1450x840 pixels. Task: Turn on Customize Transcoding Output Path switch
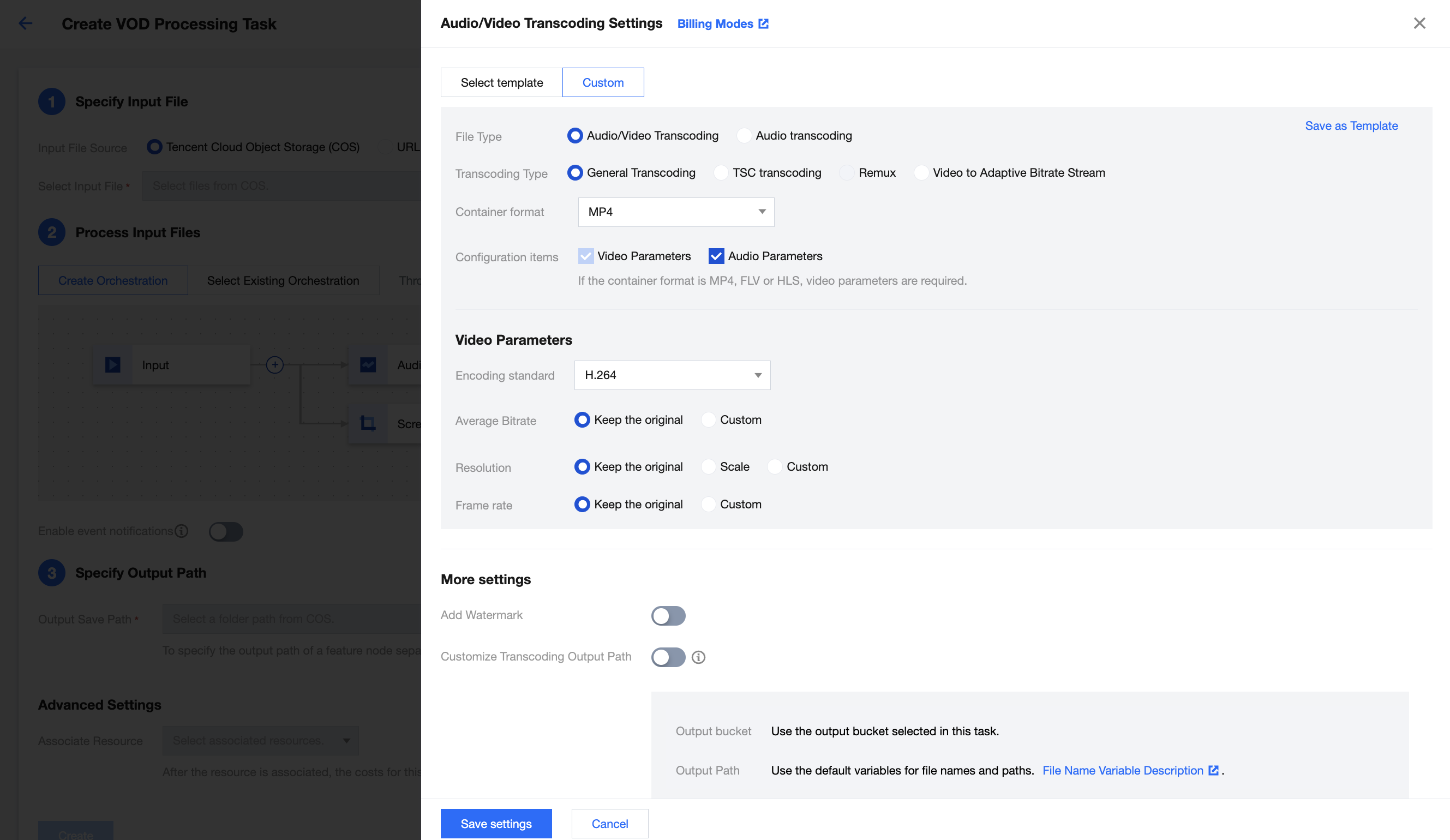[x=668, y=657]
